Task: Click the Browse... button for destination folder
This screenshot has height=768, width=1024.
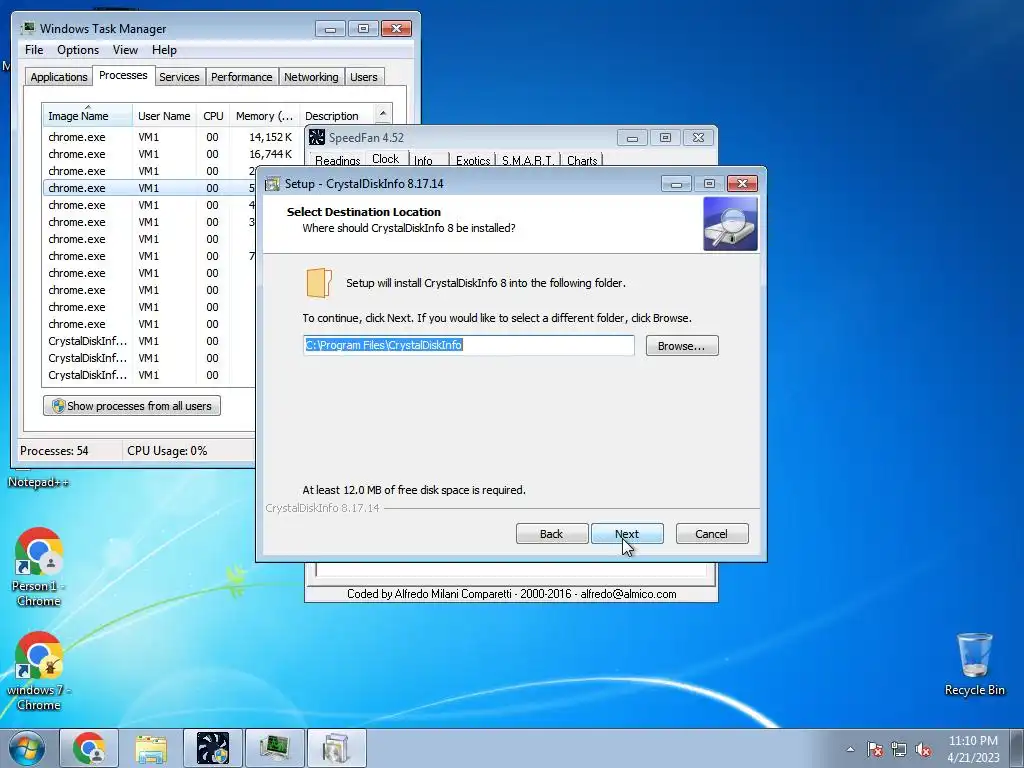Action: pos(682,345)
